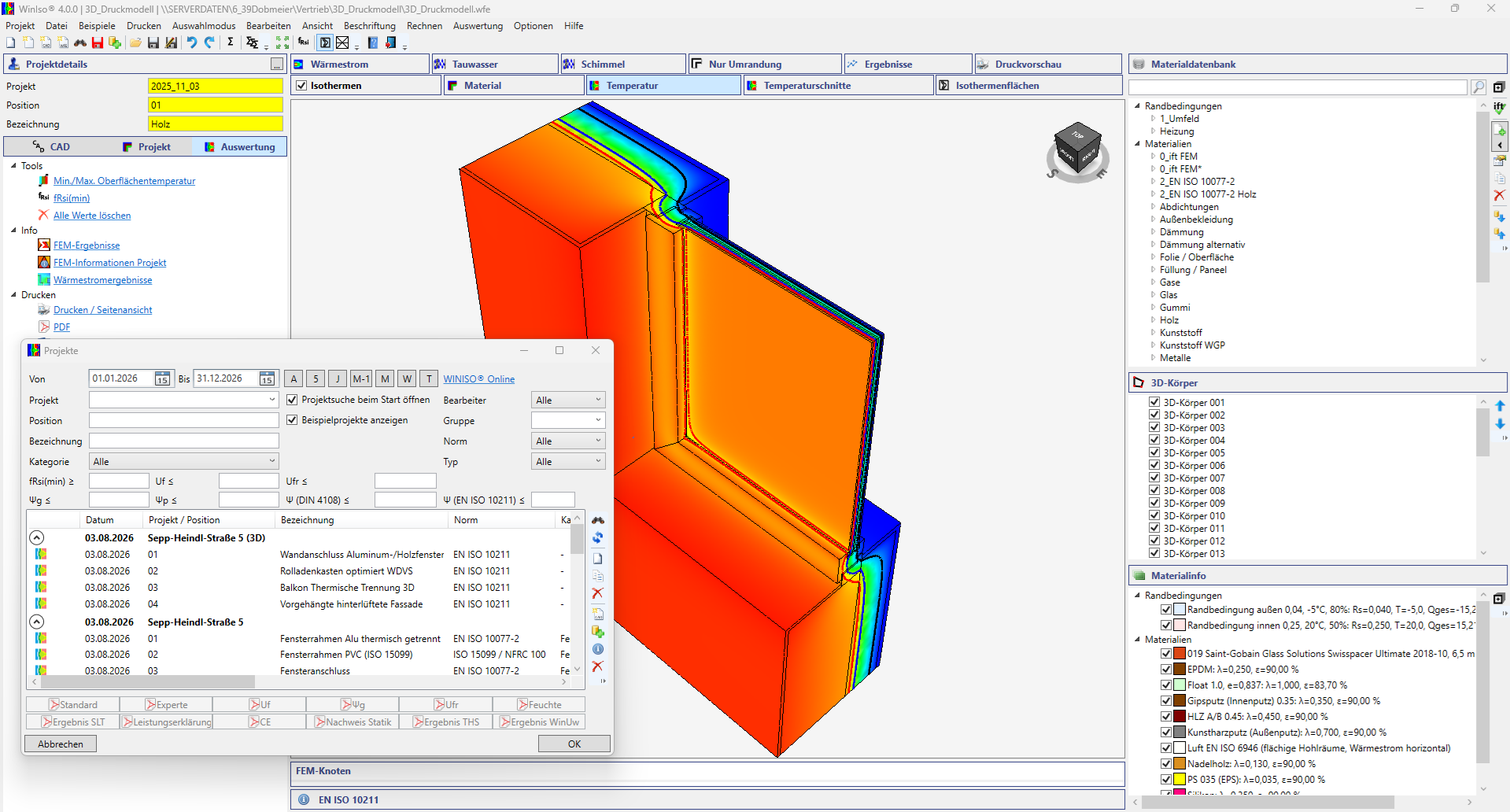Click the exit door icon in toolbar
1510x812 pixels.
tap(390, 42)
